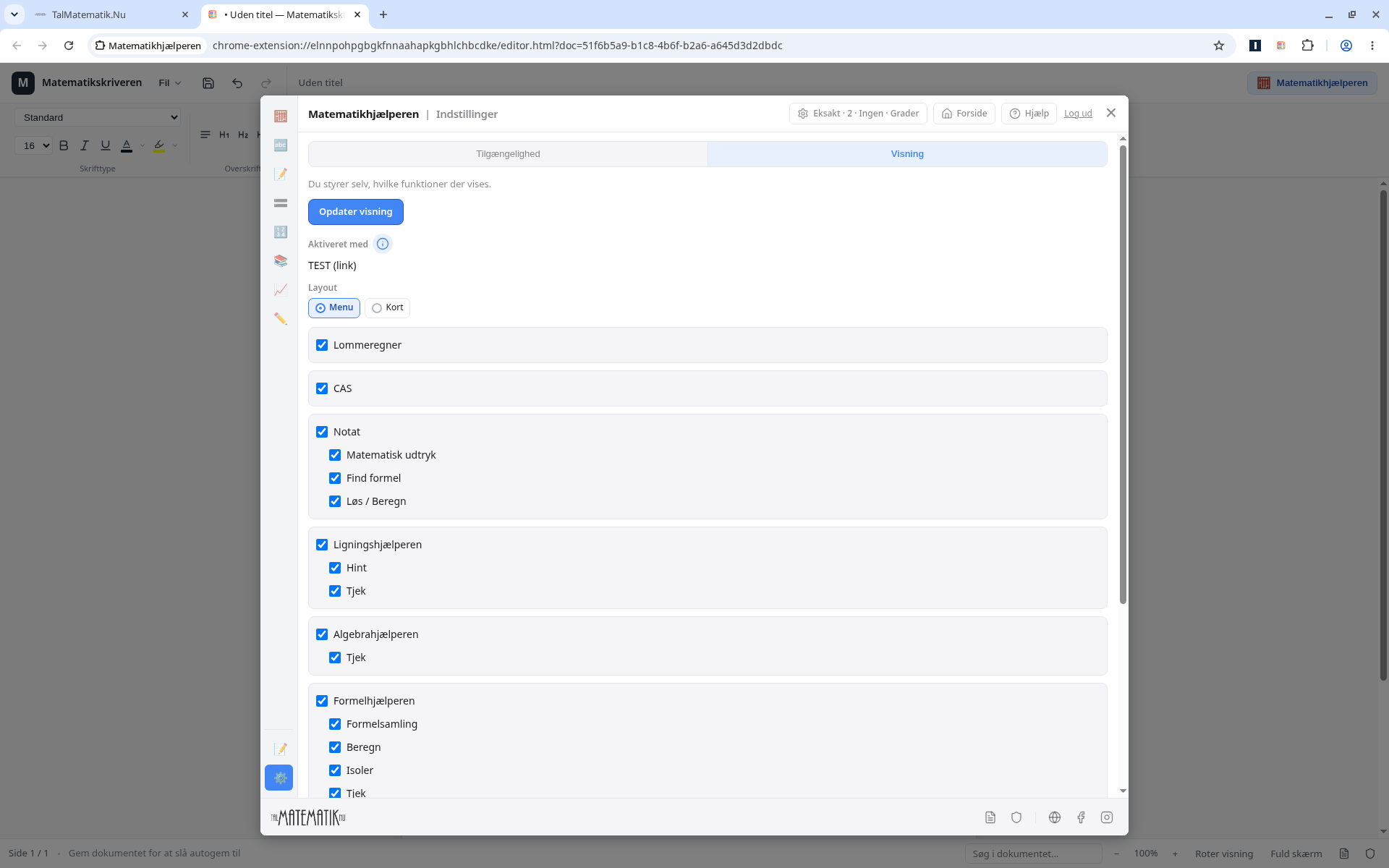Open the Hjælp button
Viewport: 1389px width, 868px height.
click(x=1029, y=114)
